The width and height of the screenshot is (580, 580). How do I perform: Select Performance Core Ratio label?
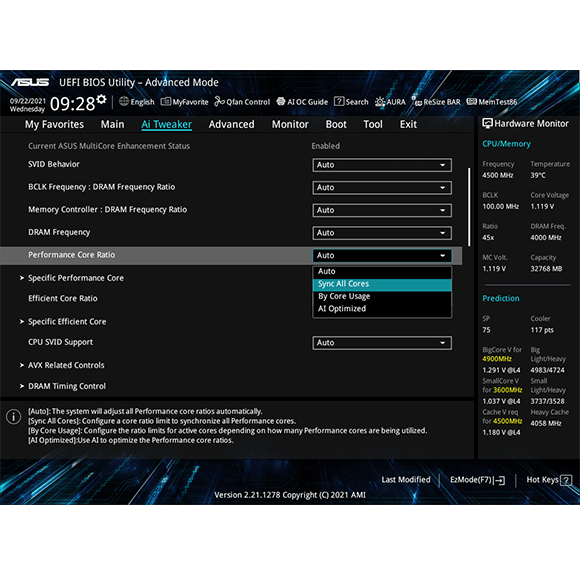point(71,255)
